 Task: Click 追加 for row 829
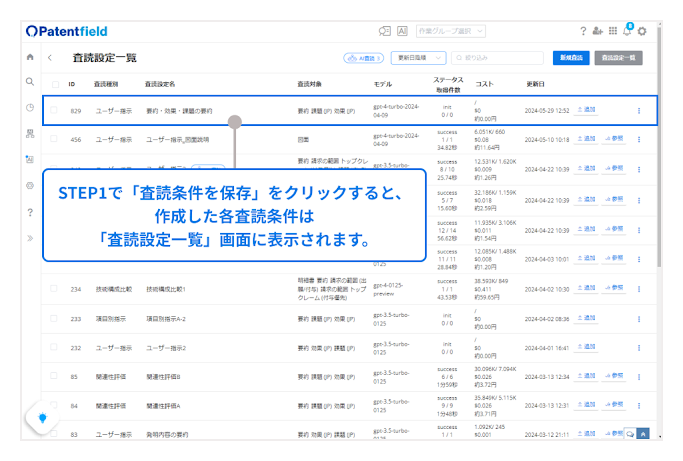click(586, 110)
